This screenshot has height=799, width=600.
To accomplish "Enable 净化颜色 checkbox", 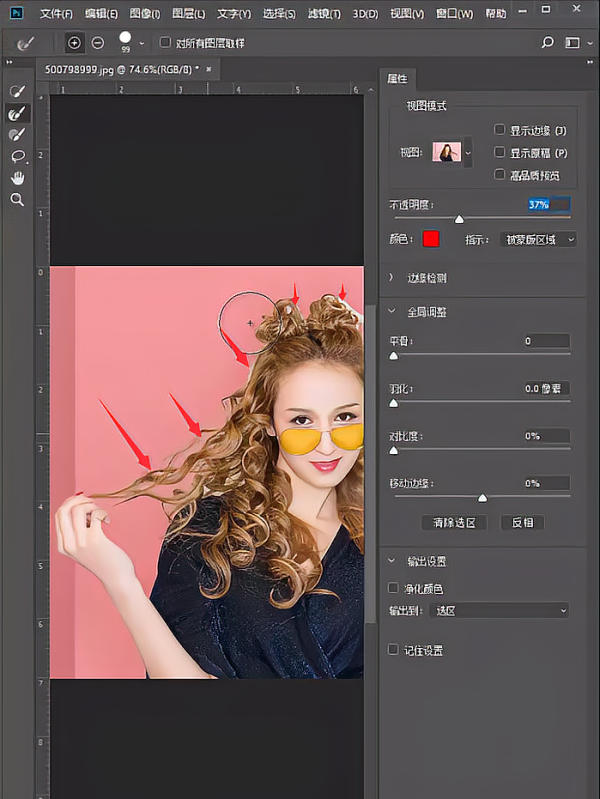I will (393, 588).
